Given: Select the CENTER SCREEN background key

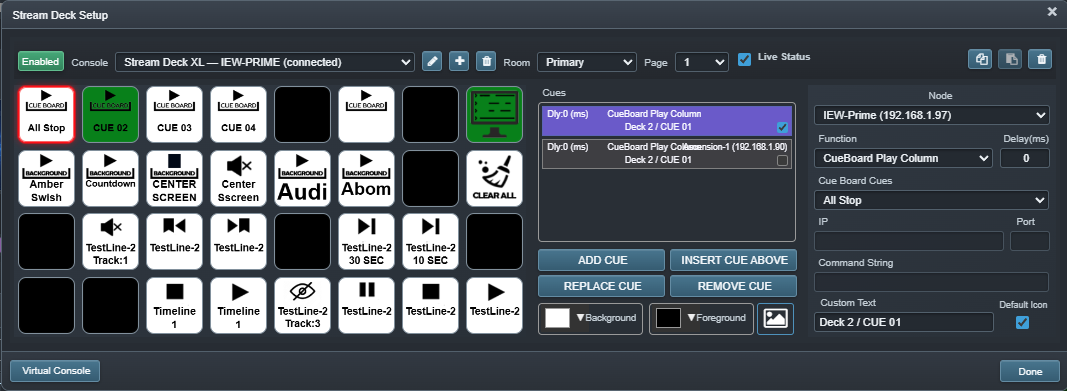Looking at the screenshot, I should 174,178.
